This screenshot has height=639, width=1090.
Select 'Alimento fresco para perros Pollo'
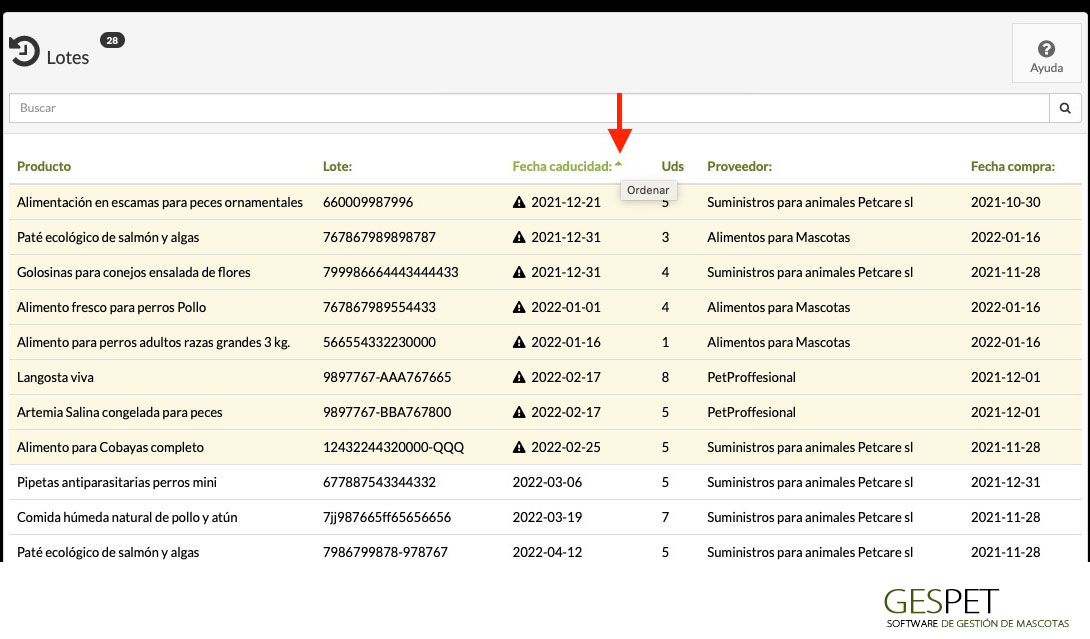point(111,307)
